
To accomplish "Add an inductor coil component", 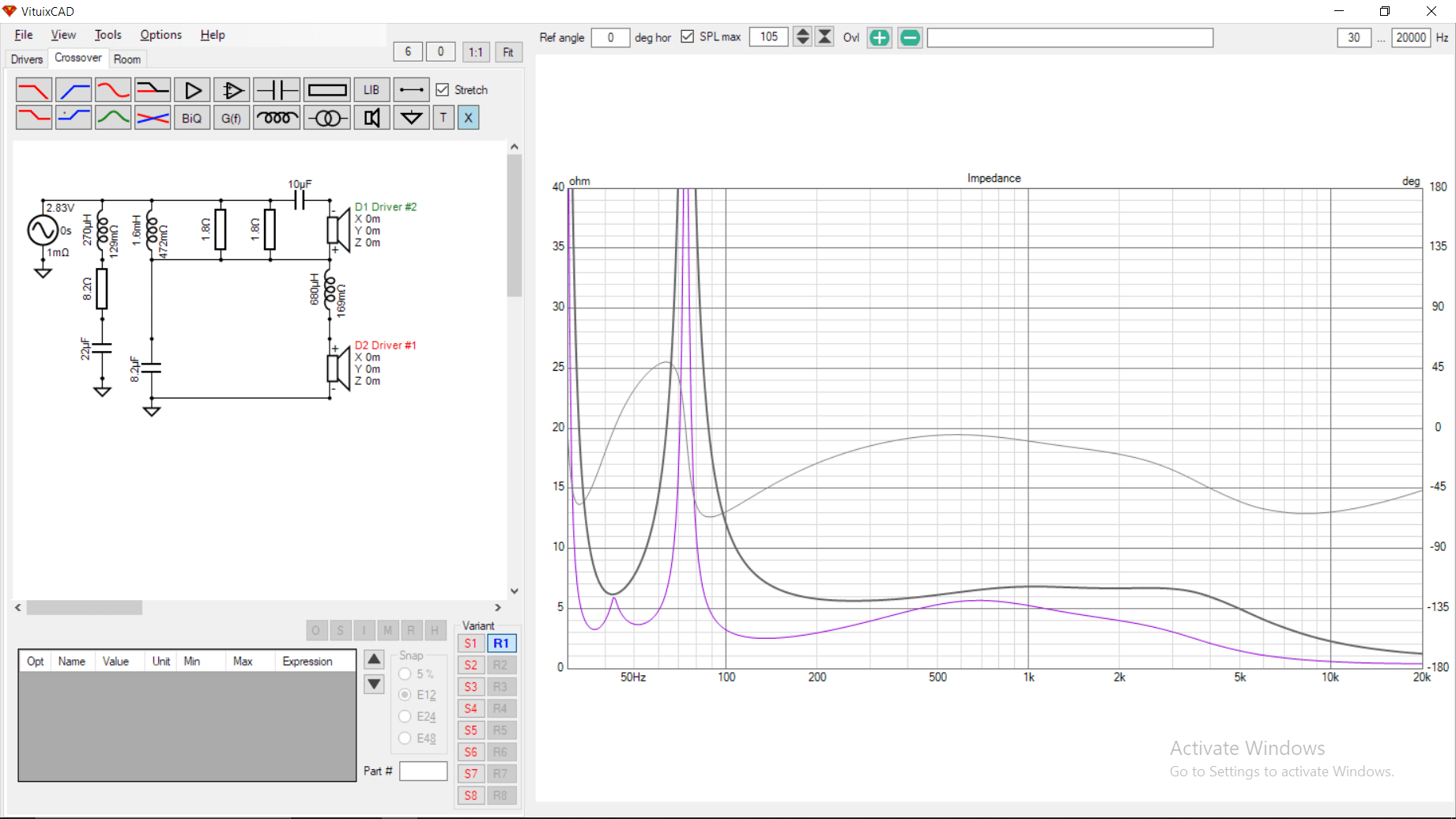I will pyautogui.click(x=277, y=118).
